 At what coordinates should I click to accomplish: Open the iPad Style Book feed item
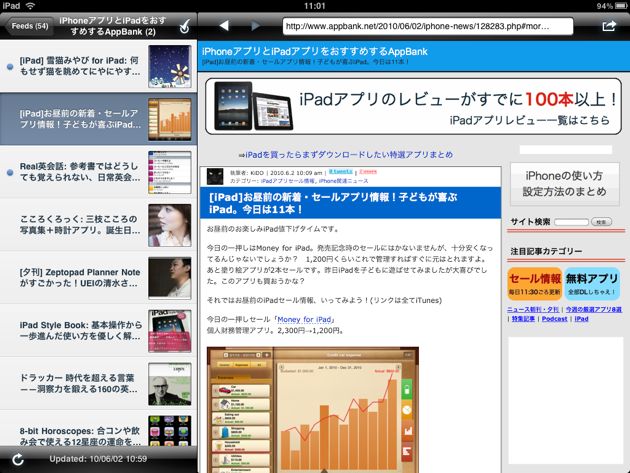click(98, 331)
